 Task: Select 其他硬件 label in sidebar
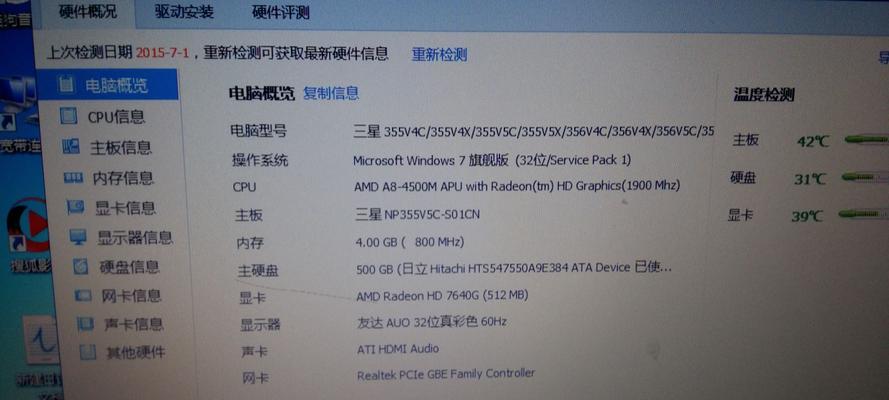point(136,352)
